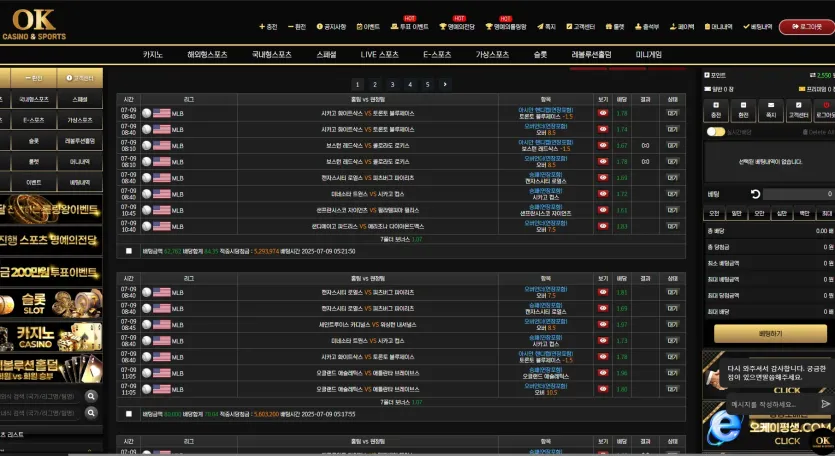
Task: Go to page 3 of bet list
Action: [392, 84]
